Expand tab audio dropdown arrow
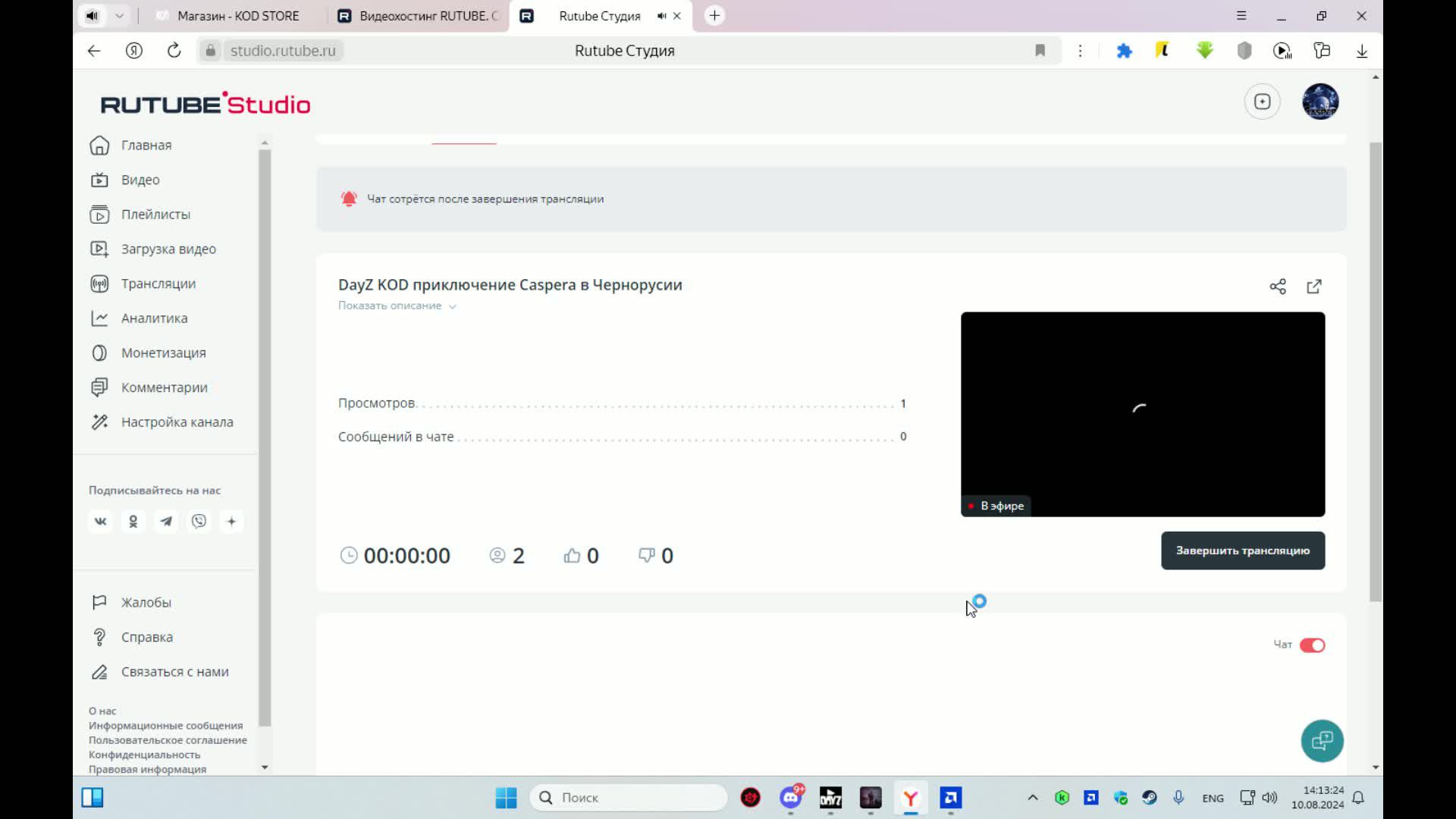 [119, 16]
